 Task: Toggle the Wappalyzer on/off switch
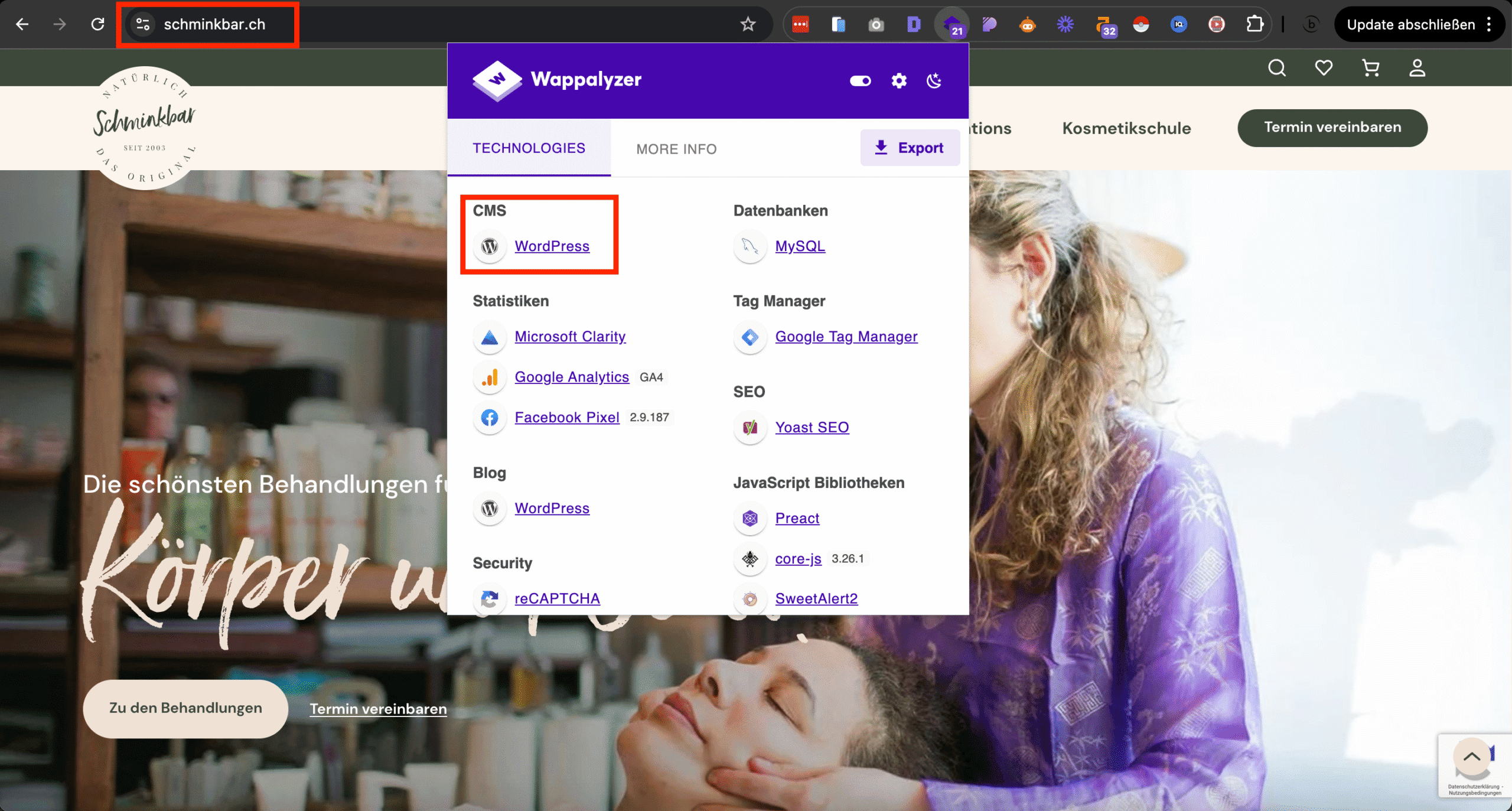pos(860,81)
